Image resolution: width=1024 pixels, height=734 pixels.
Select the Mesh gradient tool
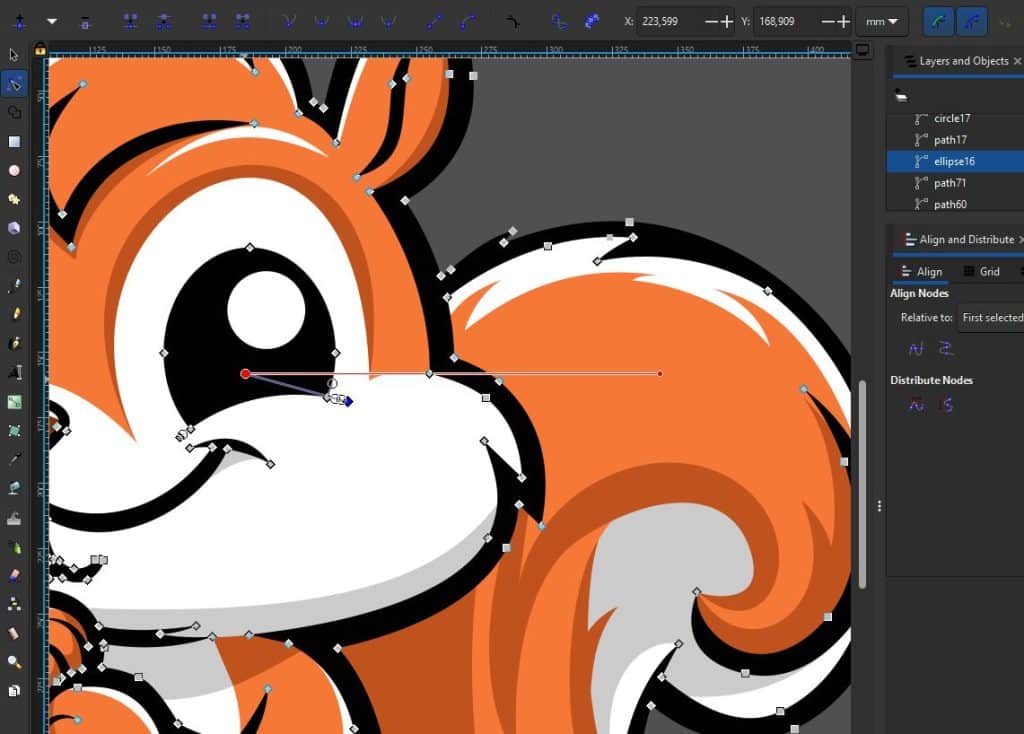tap(14, 431)
